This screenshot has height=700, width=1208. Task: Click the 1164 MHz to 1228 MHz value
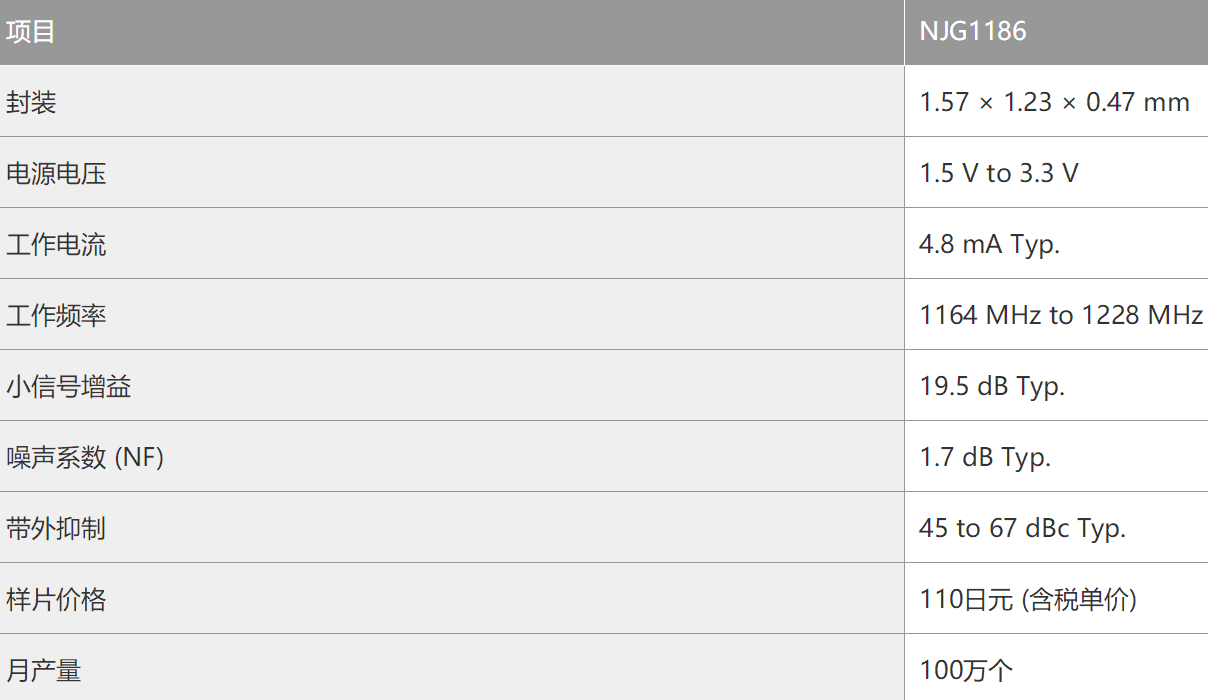tap(1060, 316)
